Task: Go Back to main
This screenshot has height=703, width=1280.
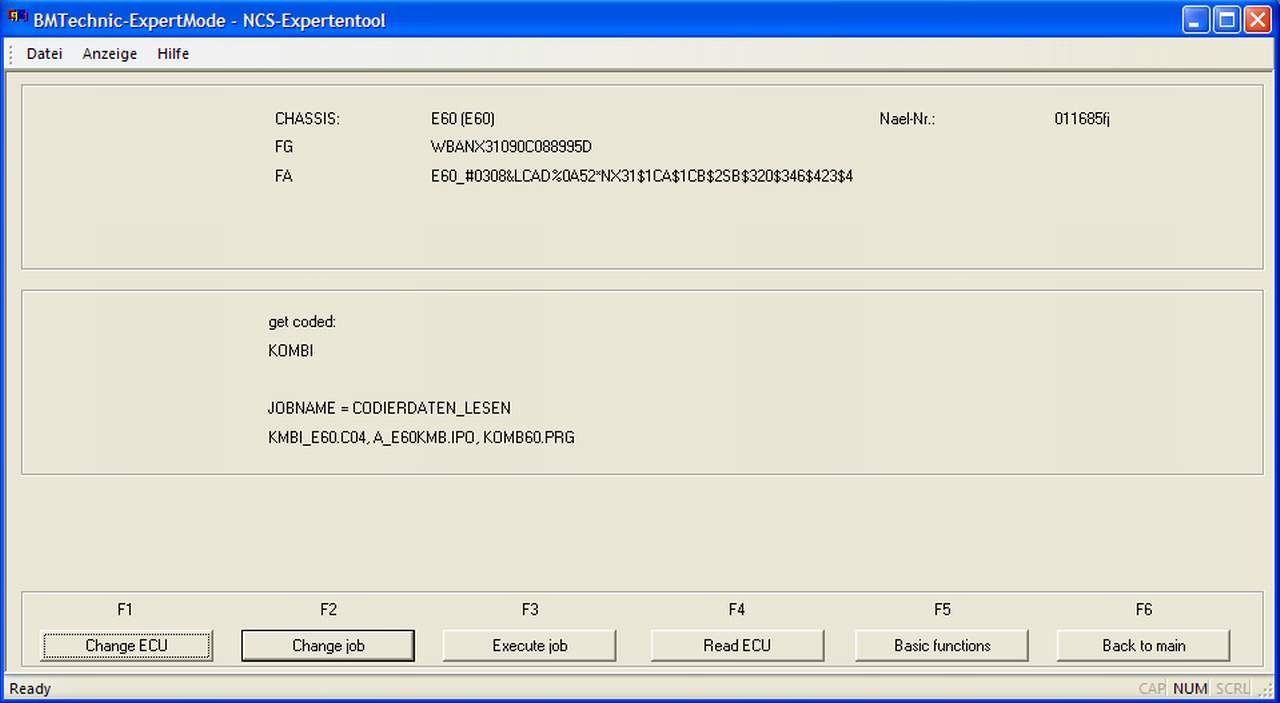Action: [1144, 646]
